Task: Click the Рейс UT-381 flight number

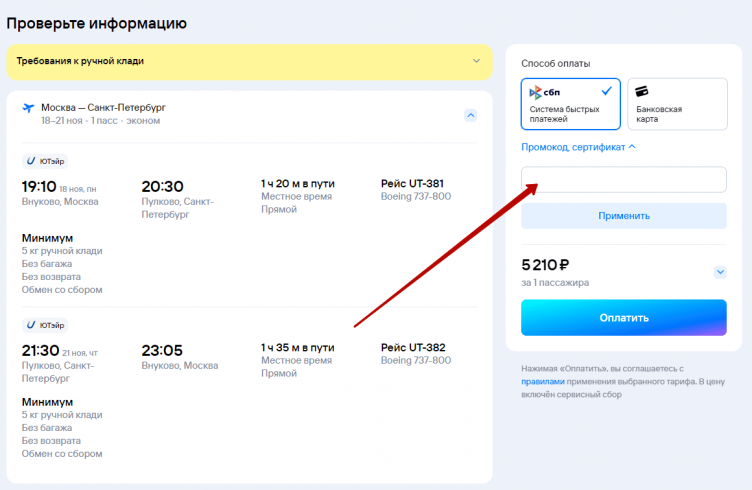Action: click(x=412, y=184)
